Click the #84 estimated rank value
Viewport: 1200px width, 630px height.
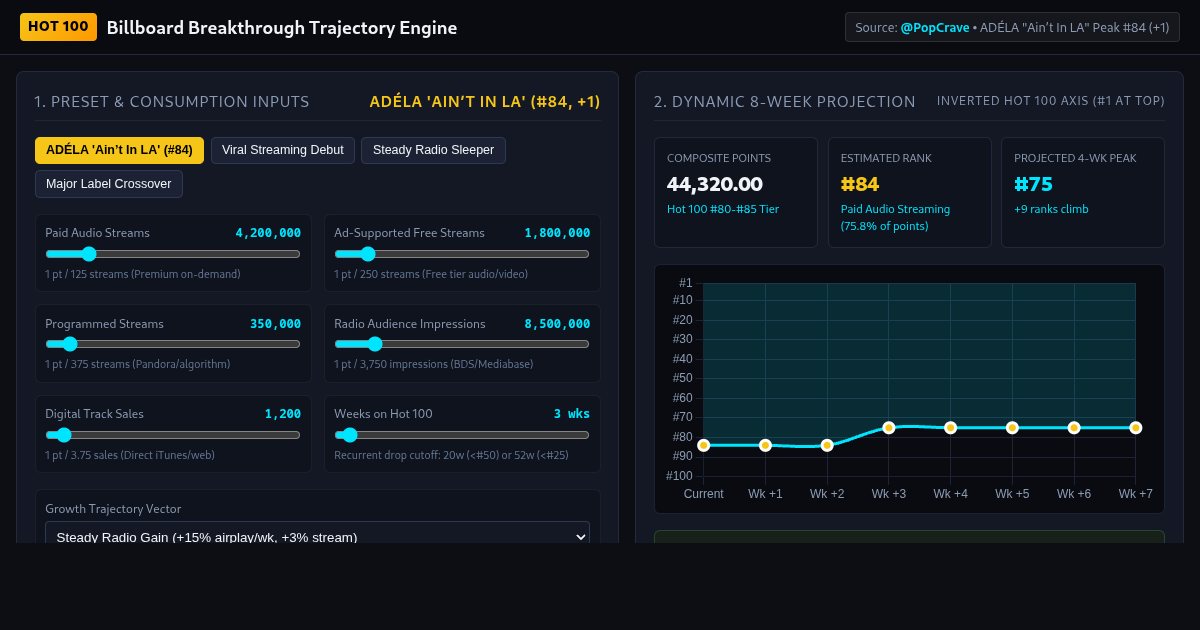pos(860,184)
